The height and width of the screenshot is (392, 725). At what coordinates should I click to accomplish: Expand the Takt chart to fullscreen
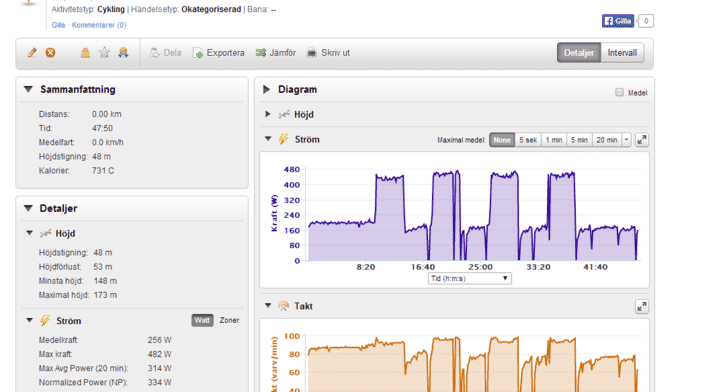pos(641,306)
